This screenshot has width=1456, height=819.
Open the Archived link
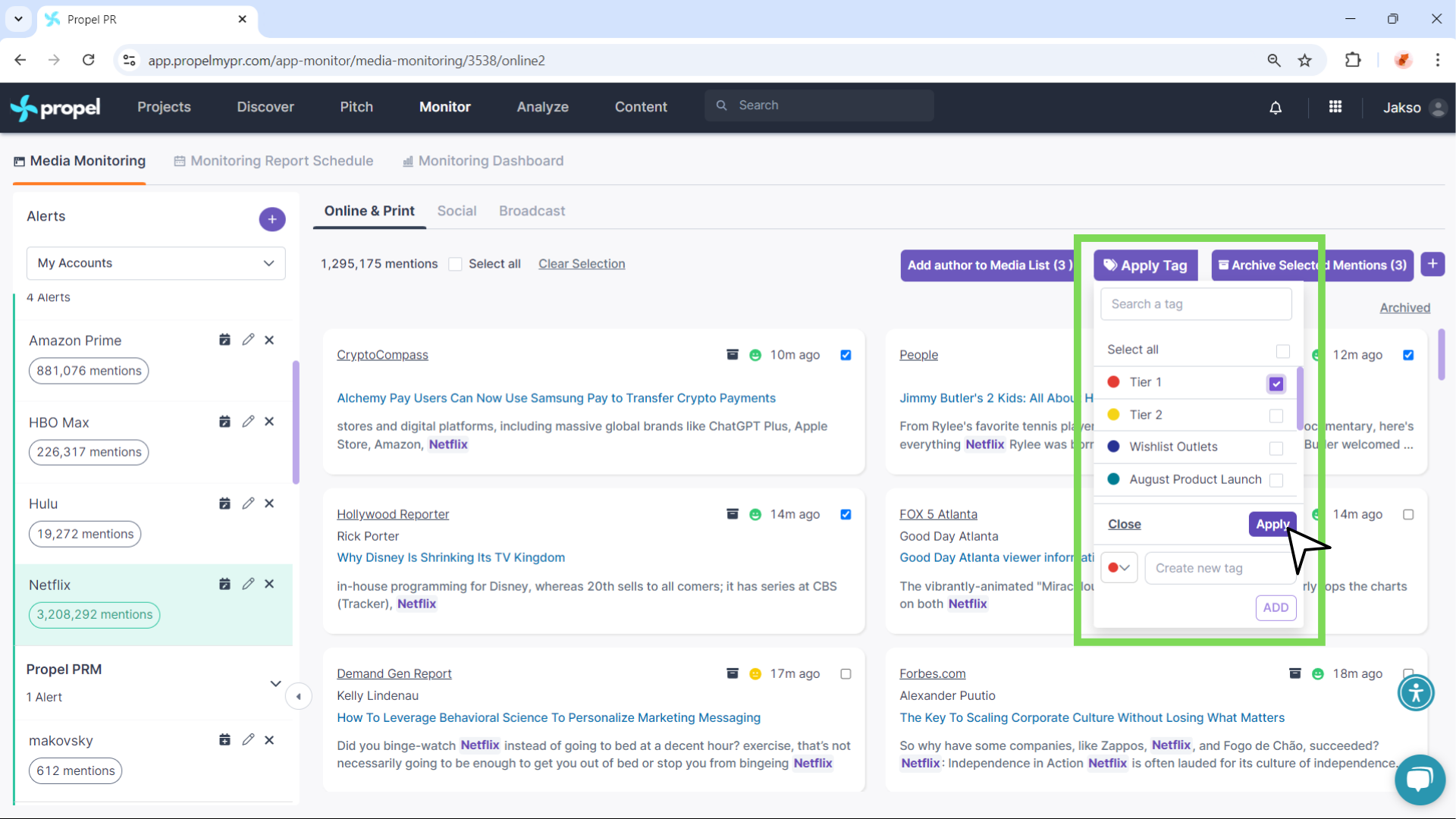[x=1404, y=308]
